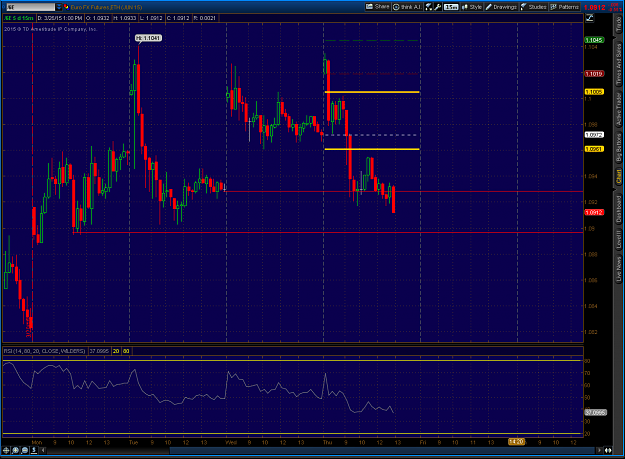Screen dimensions: 625x459
Task: Click the C: 1.0912 close readout
Action: pos(178,18)
